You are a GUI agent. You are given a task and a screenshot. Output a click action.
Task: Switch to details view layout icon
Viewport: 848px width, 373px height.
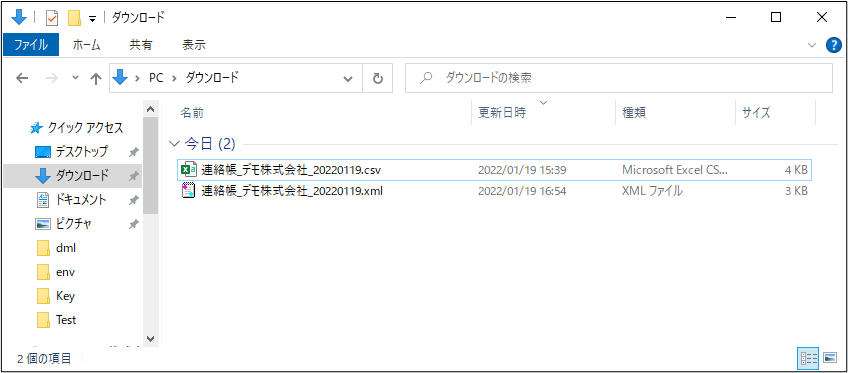(x=808, y=358)
